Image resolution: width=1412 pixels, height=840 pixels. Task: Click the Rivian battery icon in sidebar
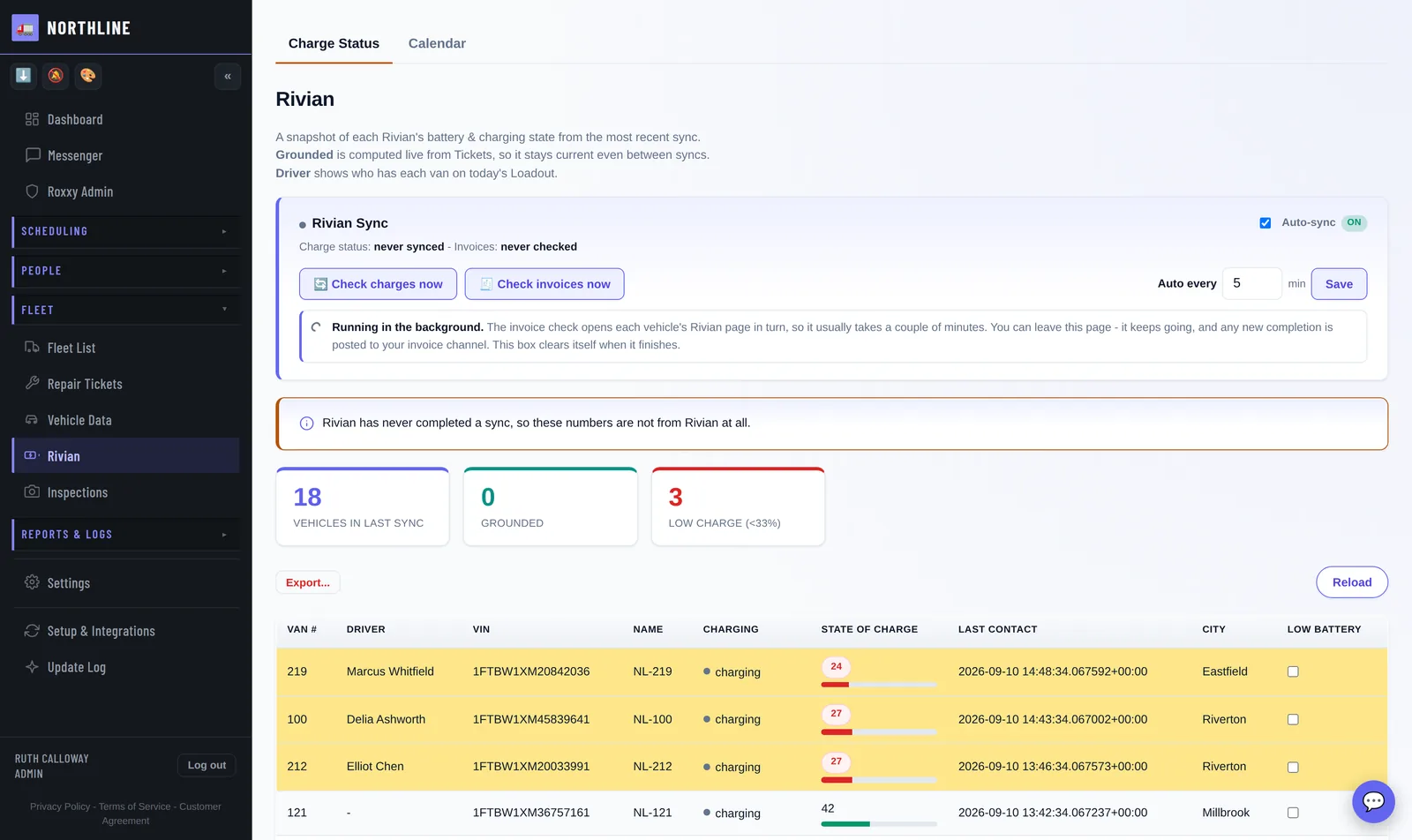tap(32, 456)
